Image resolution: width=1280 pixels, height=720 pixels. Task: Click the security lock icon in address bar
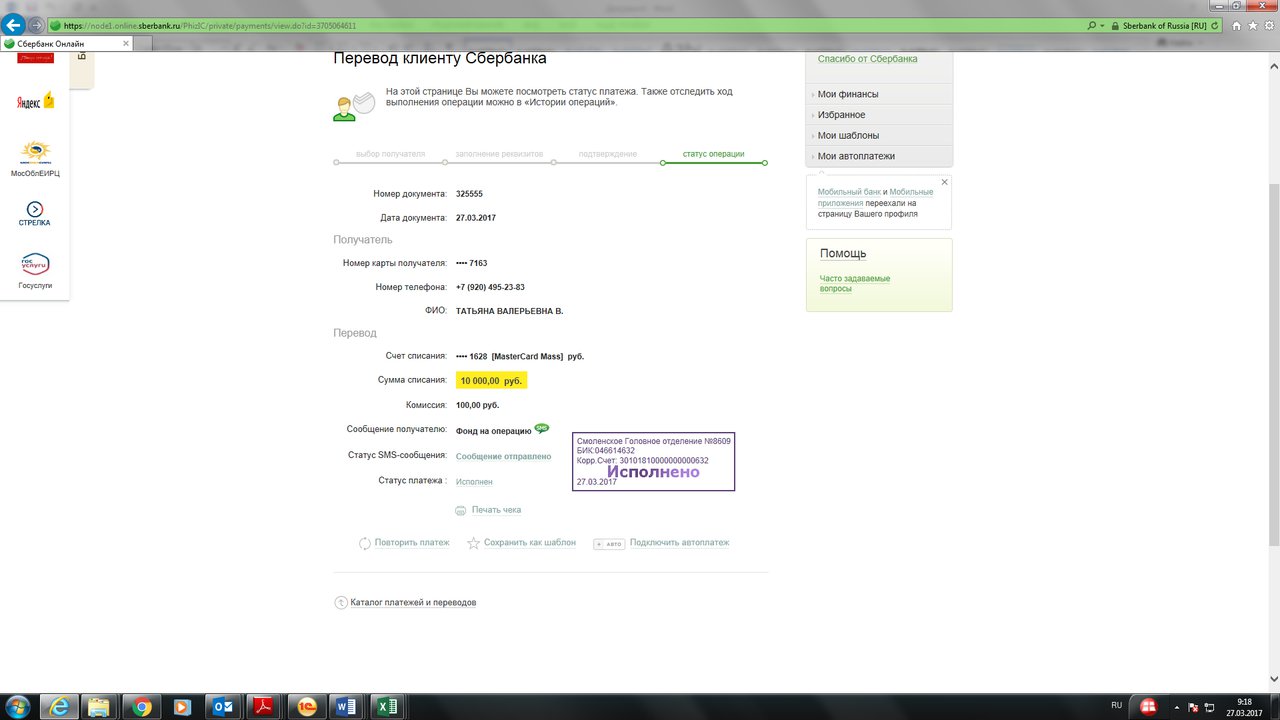(1115, 25)
